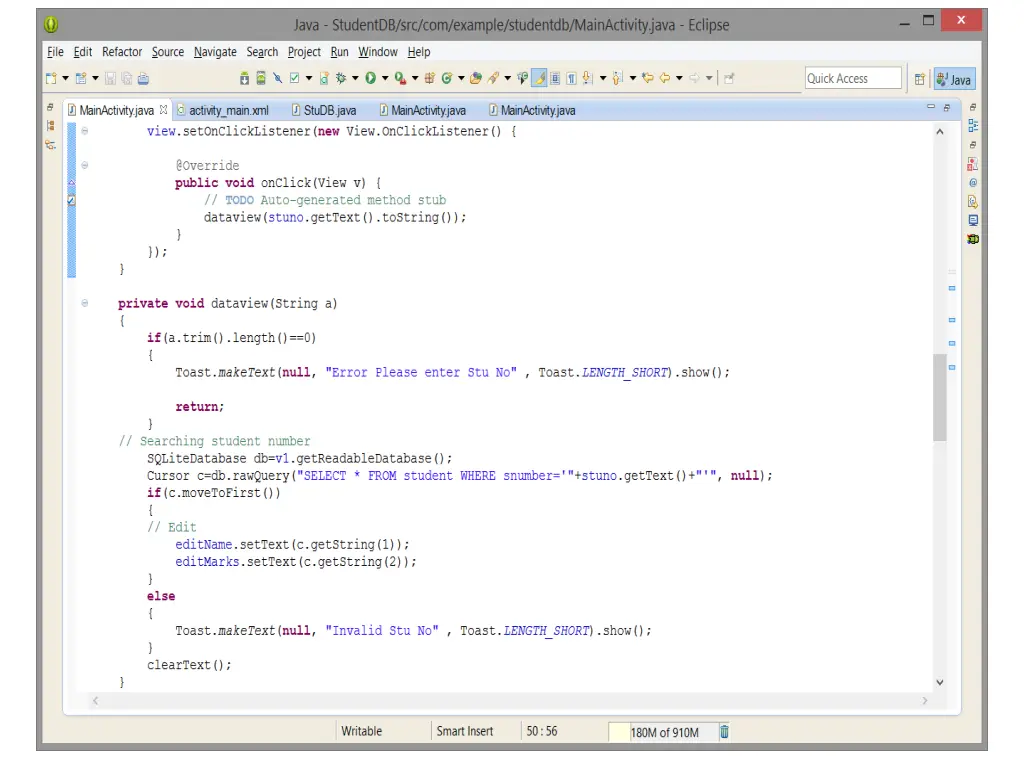Open the File menu
Image resolution: width=1024 pixels, height=768 pixels.
(55, 52)
